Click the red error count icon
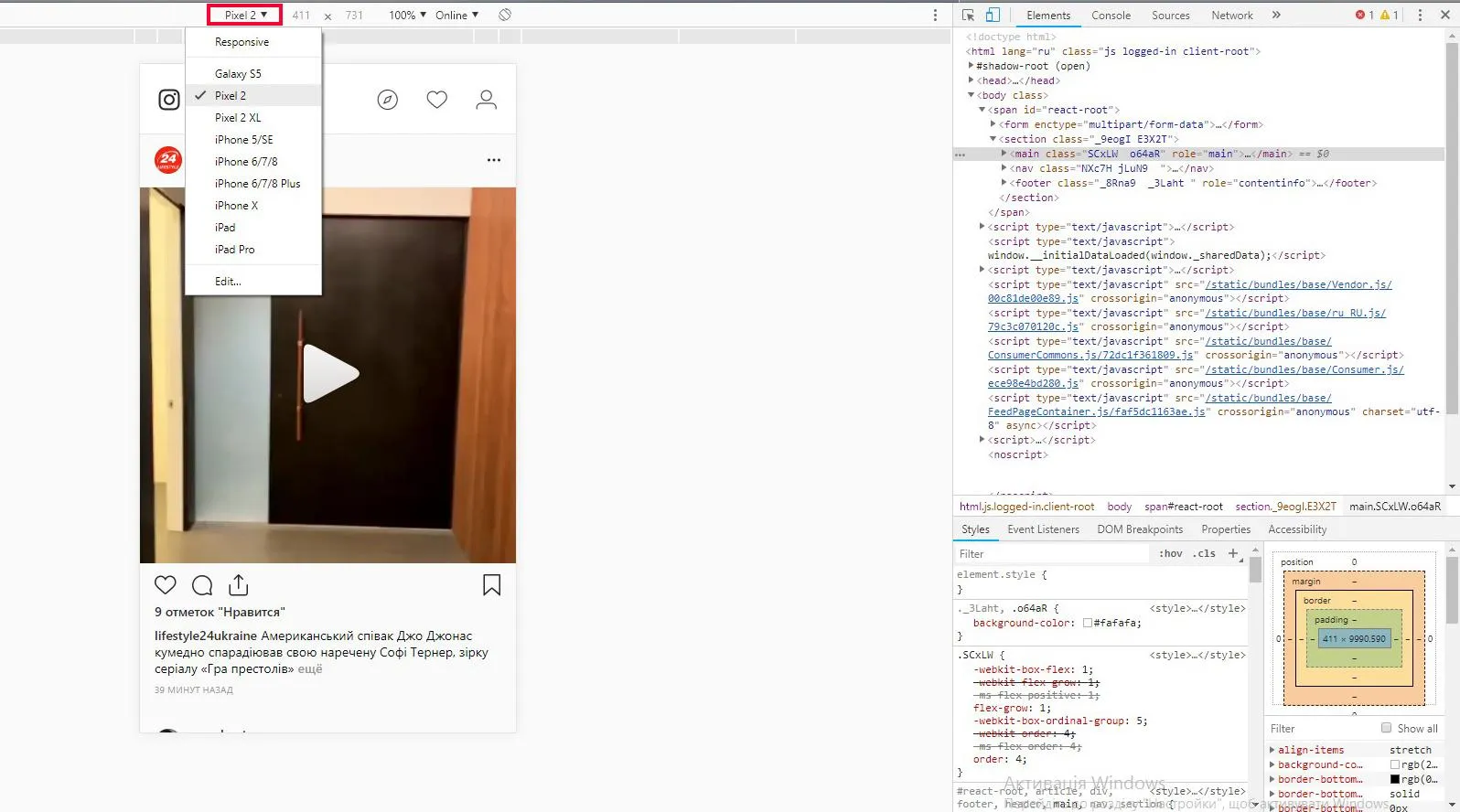Viewport: 1460px width, 812px height. click(x=1360, y=16)
